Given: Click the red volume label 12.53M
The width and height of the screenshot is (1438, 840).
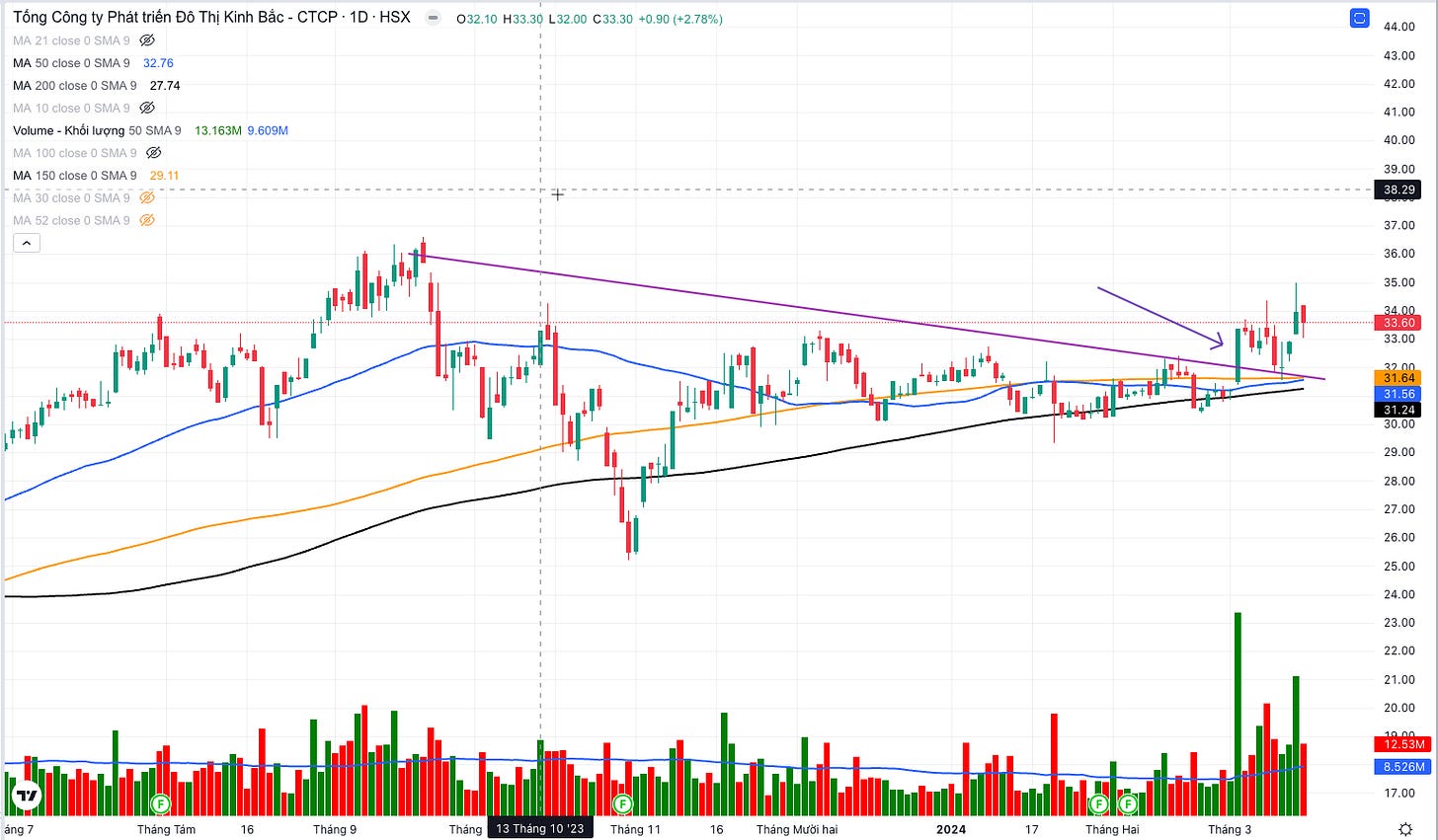Looking at the screenshot, I should point(1401,744).
